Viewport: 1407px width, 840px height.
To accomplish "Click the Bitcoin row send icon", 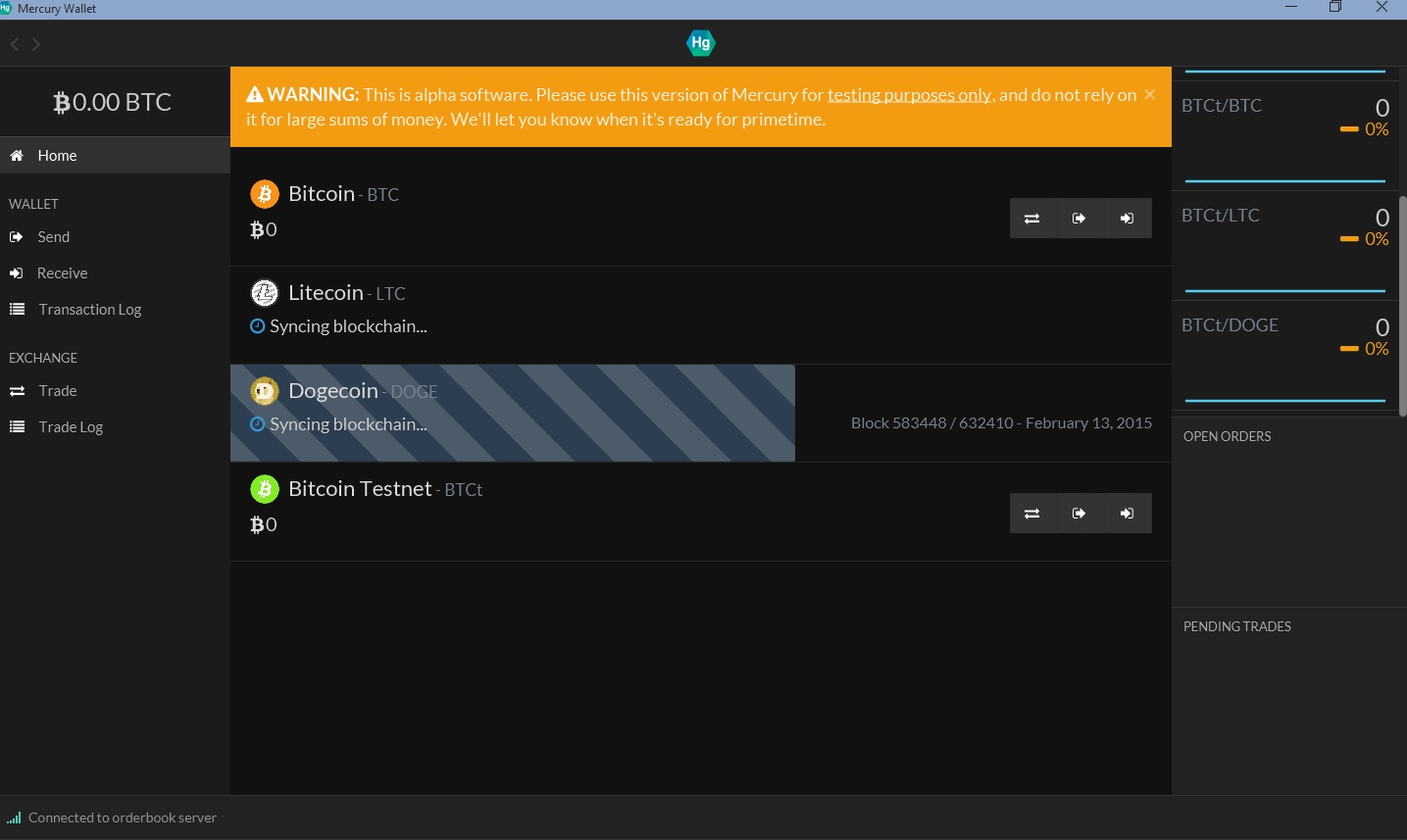I will (x=1080, y=219).
